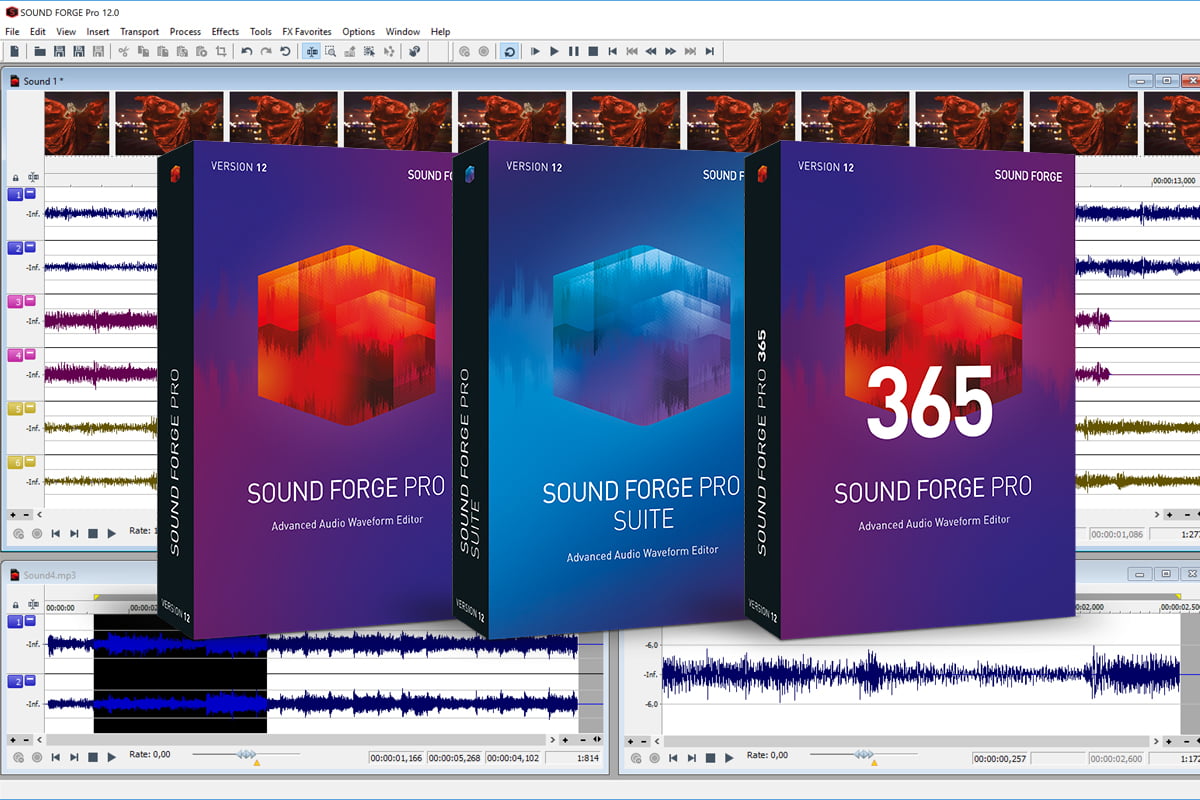This screenshot has height=800, width=1200.
Task: Click the Record button in the main toolbar
Action: tap(483, 51)
